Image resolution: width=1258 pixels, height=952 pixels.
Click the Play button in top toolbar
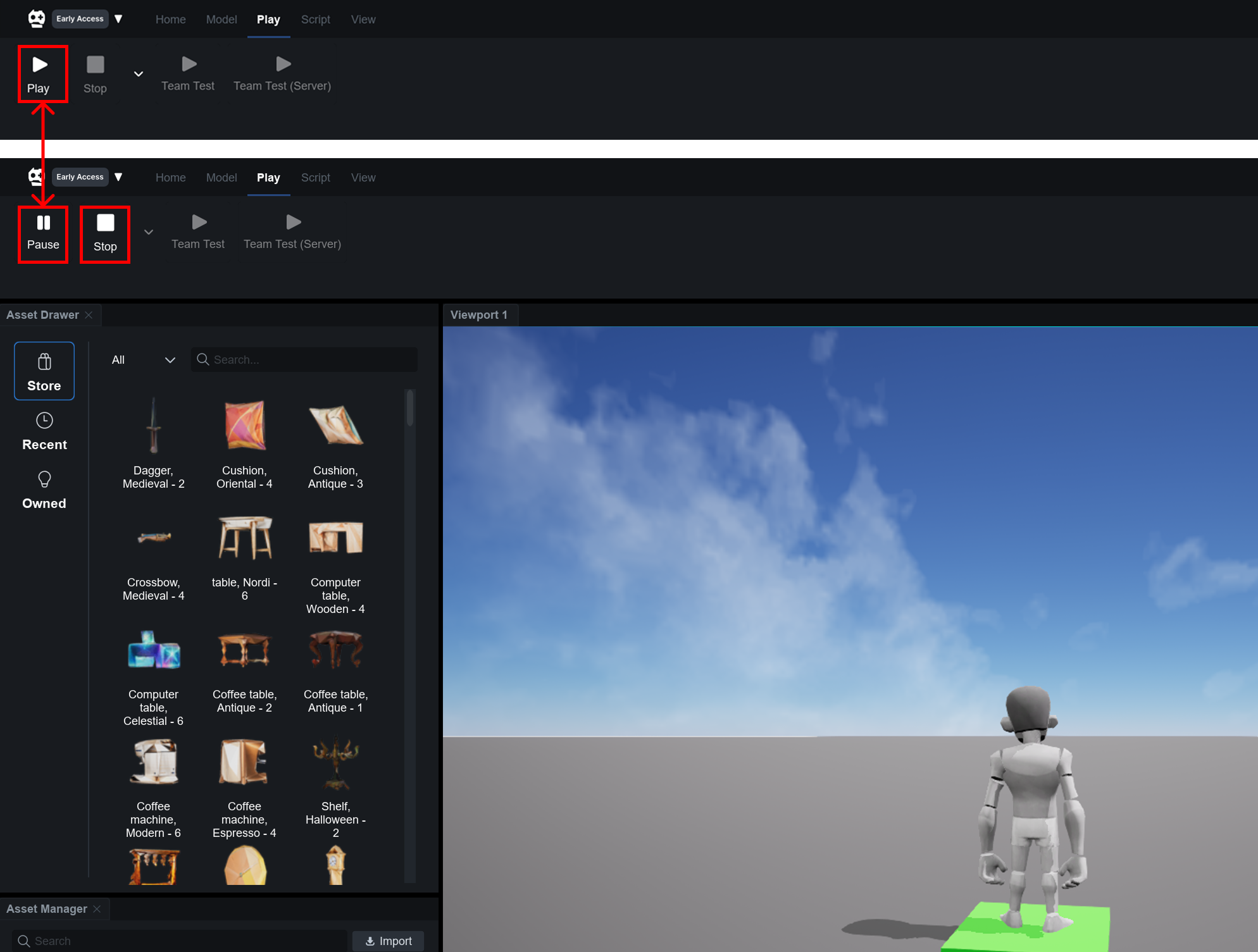pos(39,74)
